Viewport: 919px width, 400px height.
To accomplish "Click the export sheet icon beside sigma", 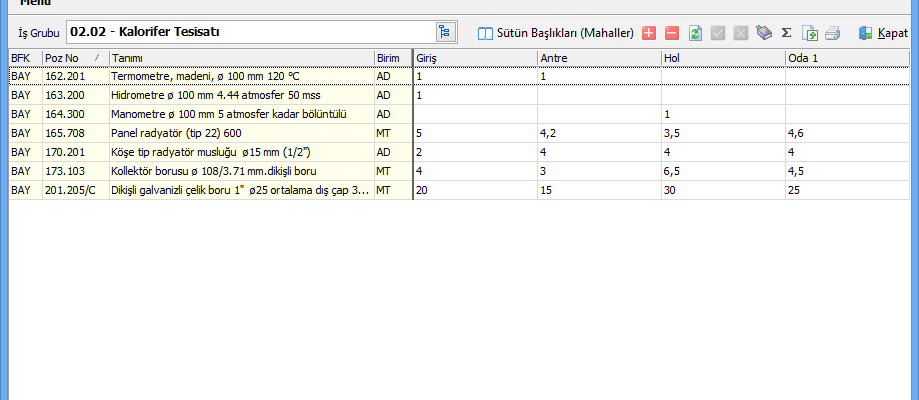I will 810,33.
